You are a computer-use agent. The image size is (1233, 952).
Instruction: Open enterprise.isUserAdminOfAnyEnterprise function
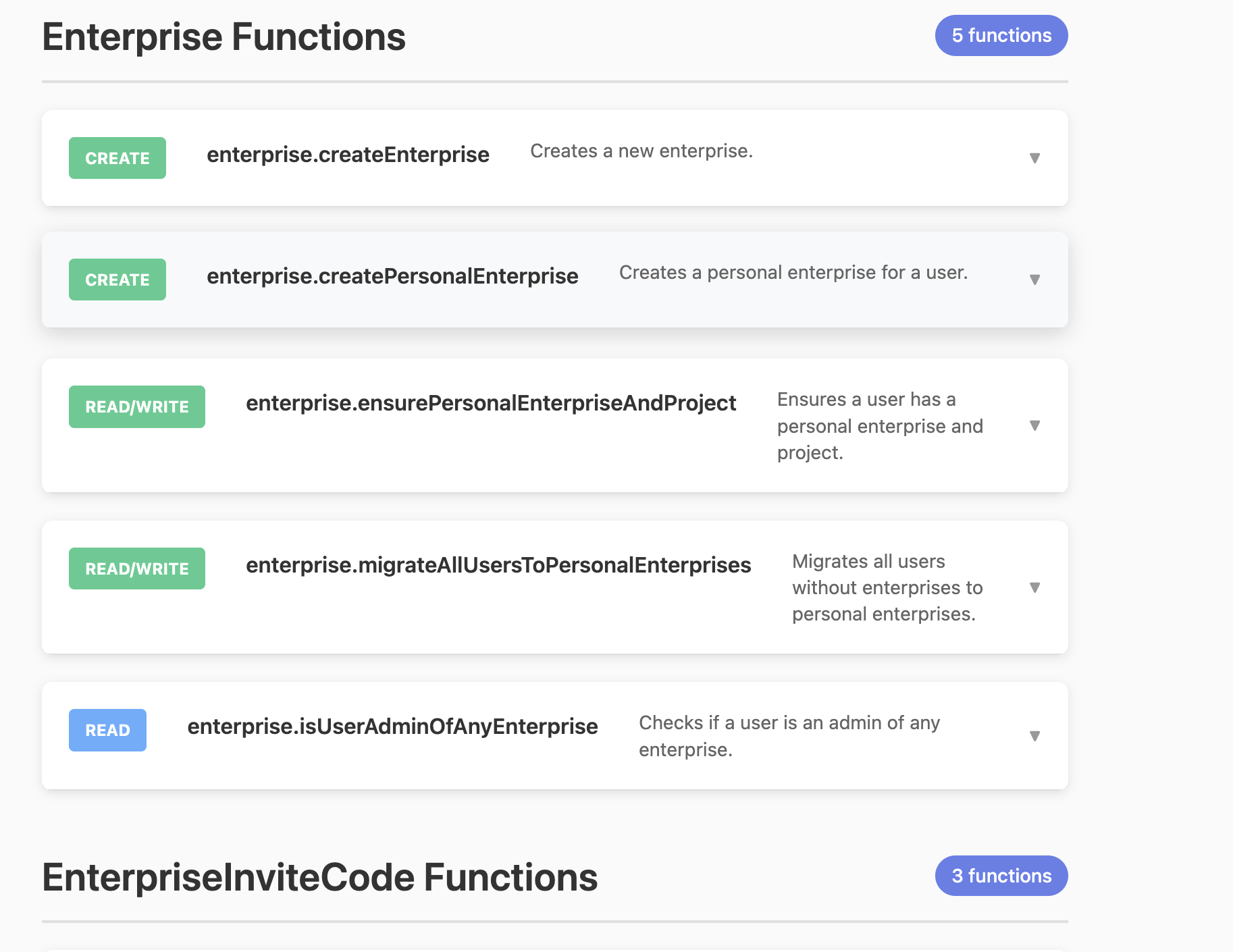click(392, 726)
